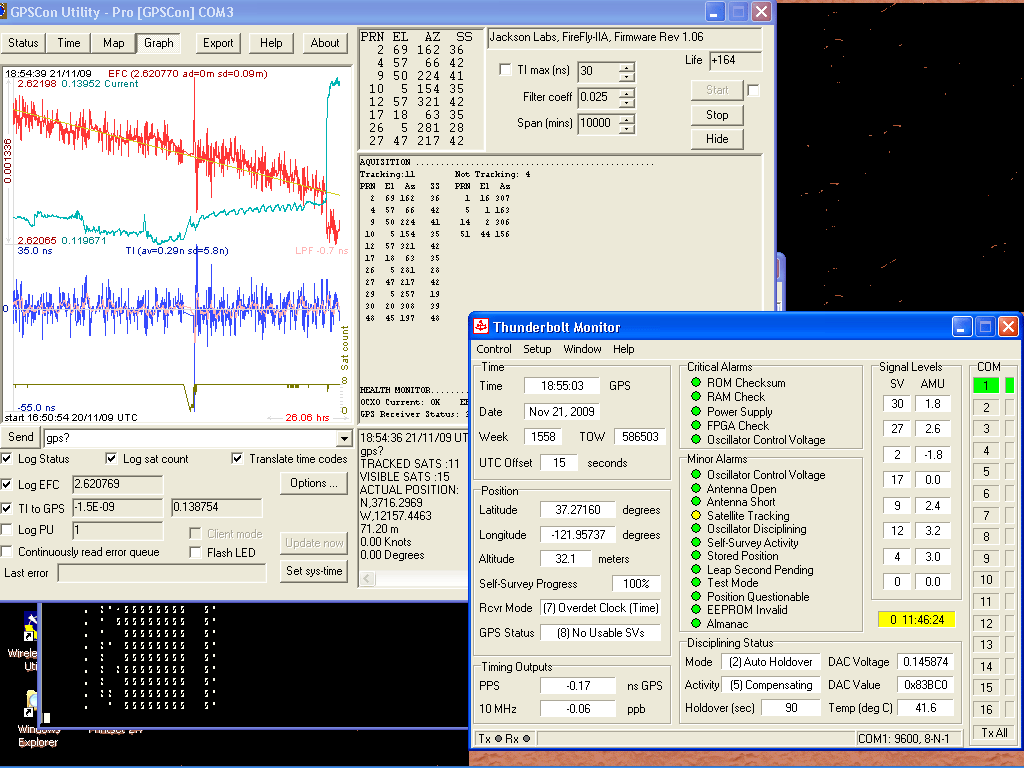Click the Rcvr Mode value (7) Overdet Clock (Time)
This screenshot has height=768, width=1024.
click(600, 608)
